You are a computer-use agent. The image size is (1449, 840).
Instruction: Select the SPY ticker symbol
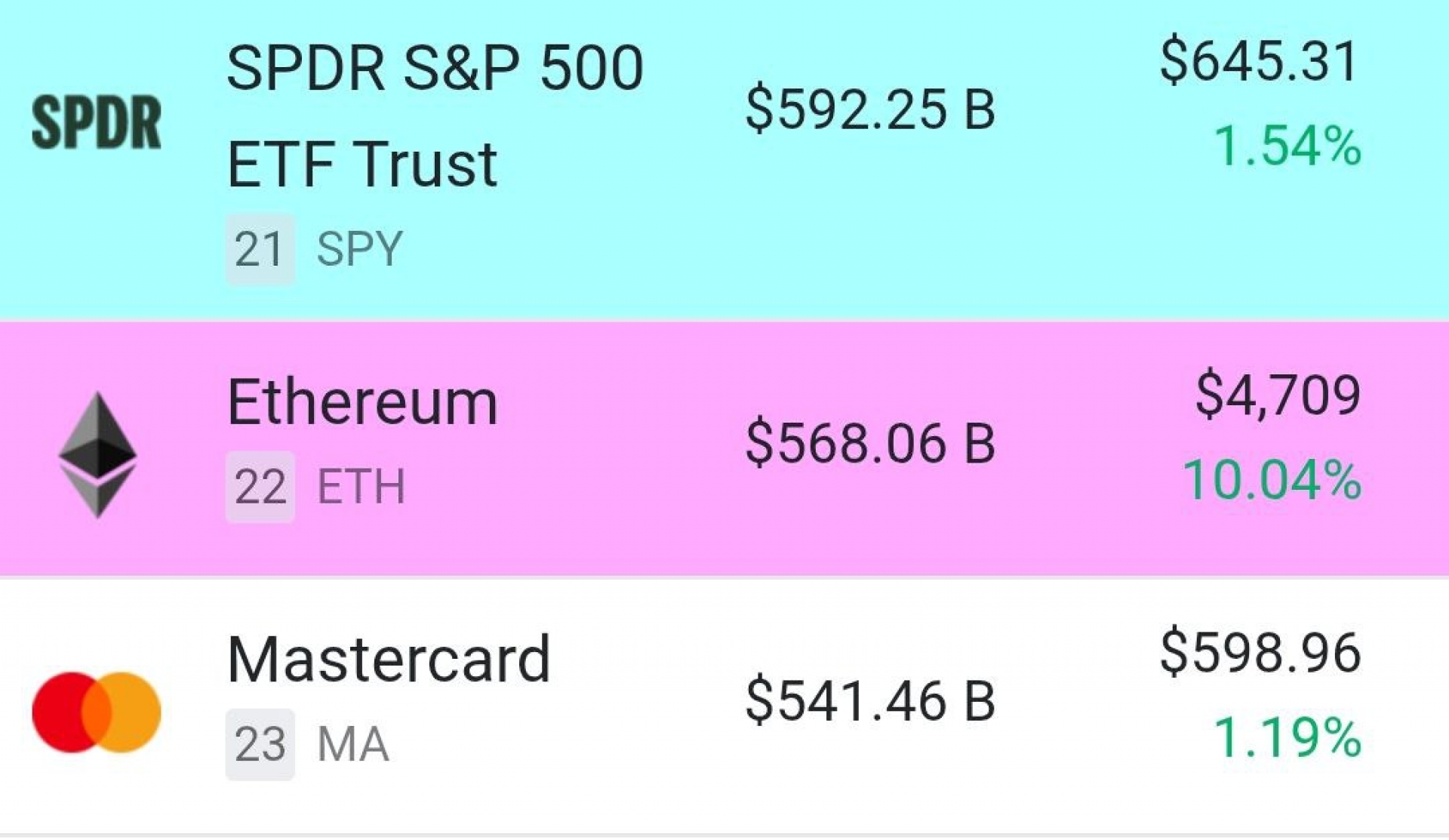(x=359, y=249)
